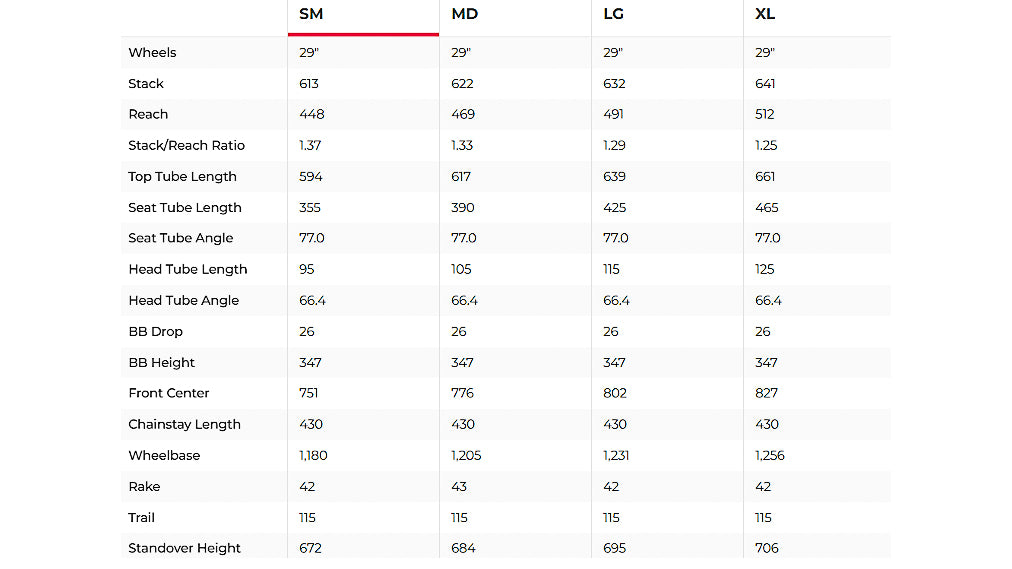This screenshot has height=569, width=1012.
Task: Select the MD rake value 43
Action: pyautogui.click(x=459, y=487)
